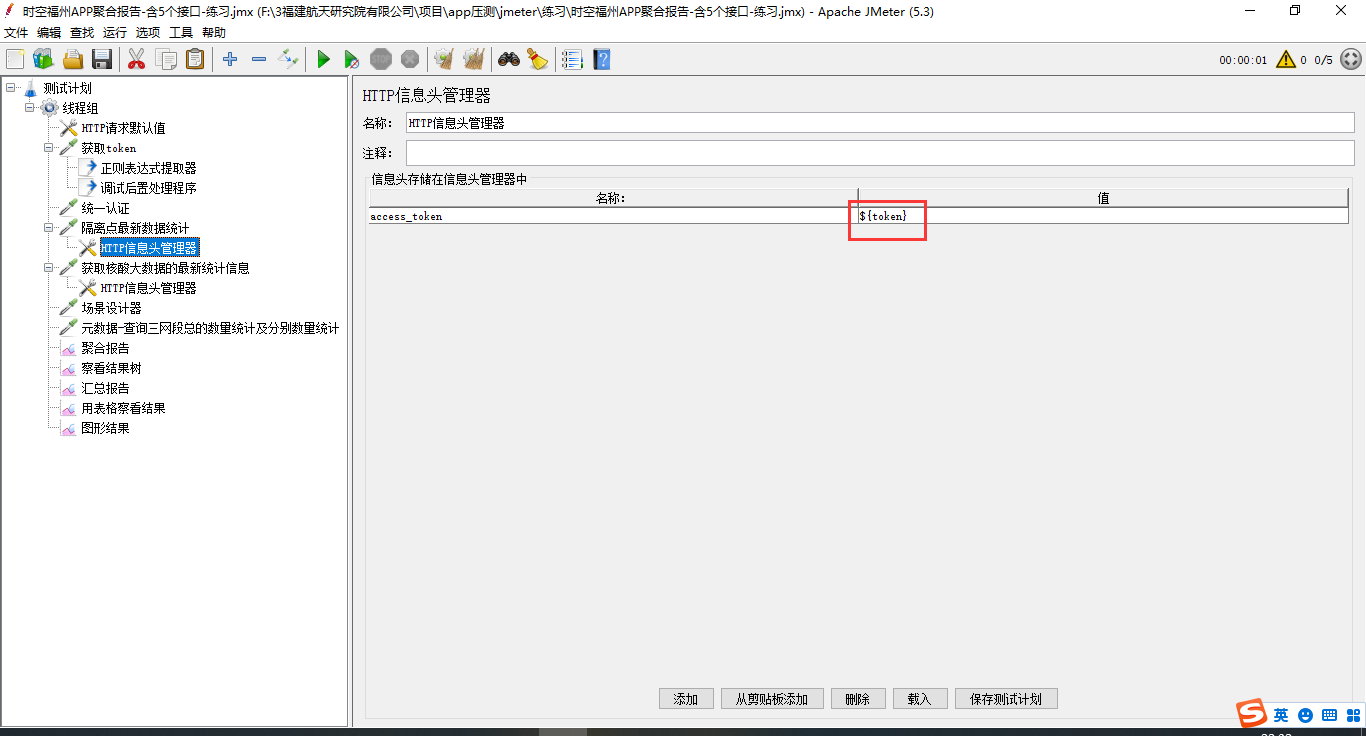Image resolution: width=1366 pixels, height=736 pixels.
Task: Collapse the 隔离点最新数据统计 tree node
Action: click(48, 228)
